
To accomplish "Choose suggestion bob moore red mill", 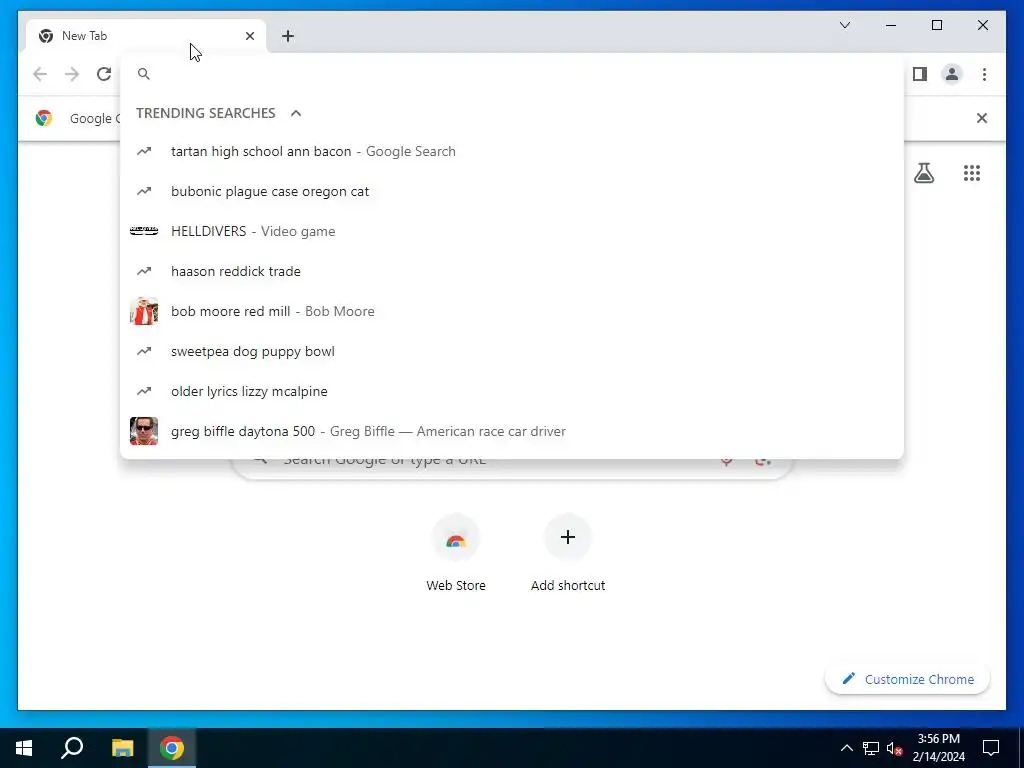I will point(512,312).
